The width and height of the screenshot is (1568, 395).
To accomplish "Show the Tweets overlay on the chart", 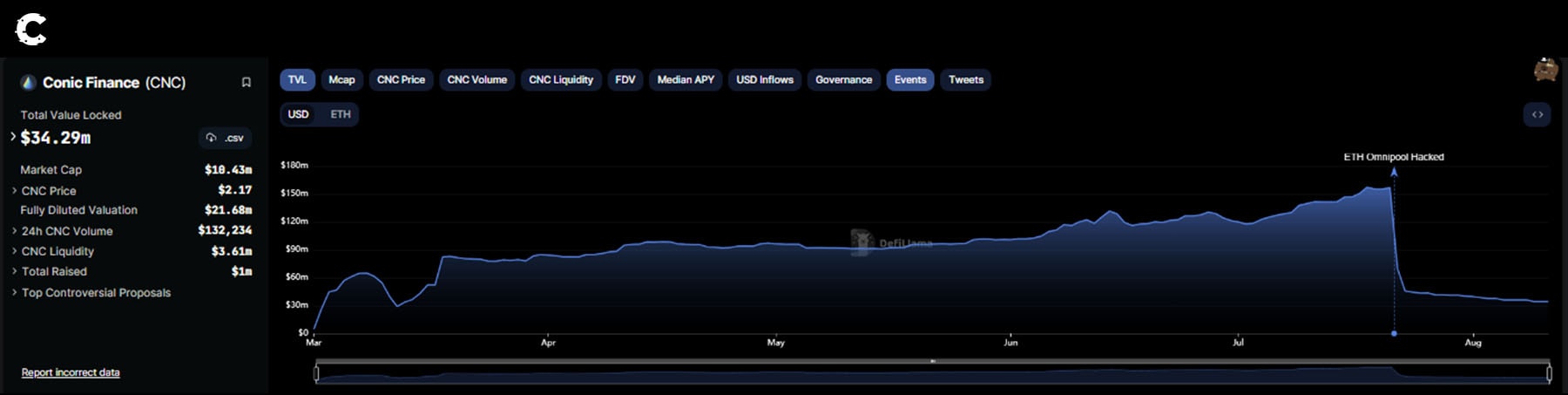I will [x=965, y=79].
